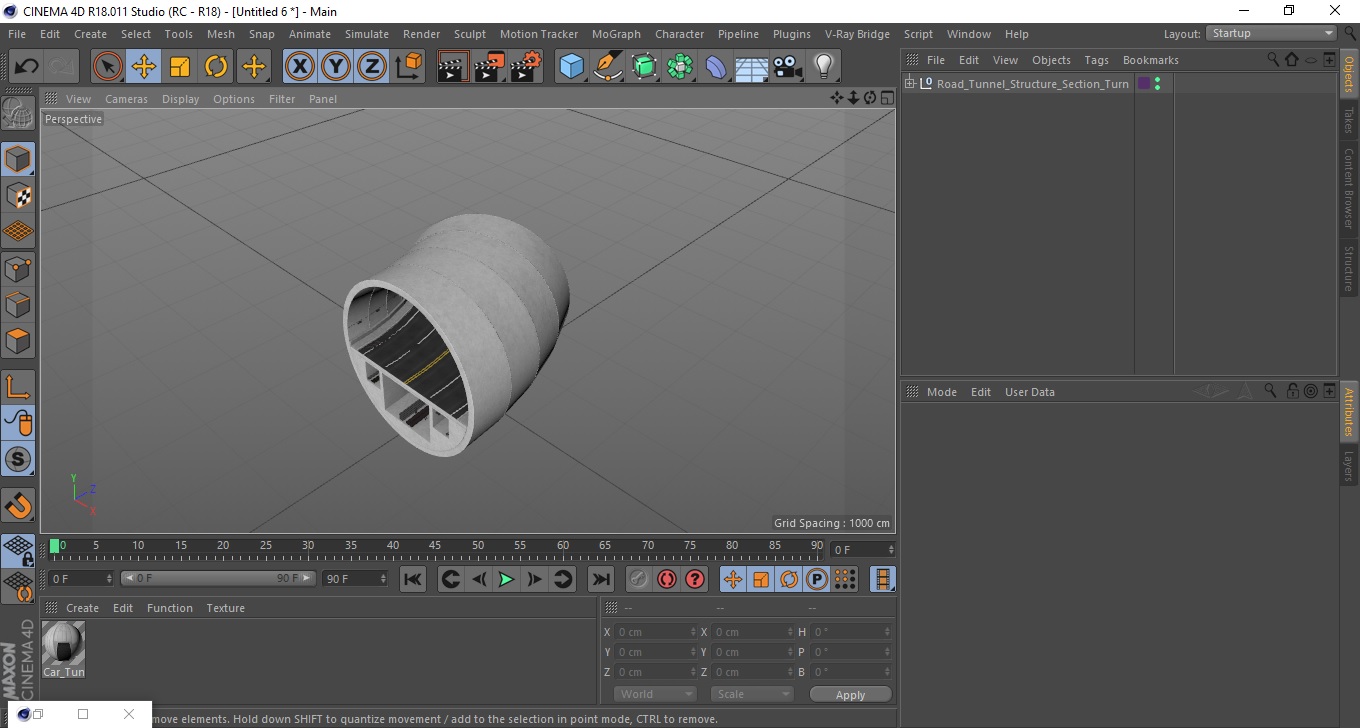The width and height of the screenshot is (1360, 728).
Task: Select the Live Selection tool
Action: tap(108, 67)
